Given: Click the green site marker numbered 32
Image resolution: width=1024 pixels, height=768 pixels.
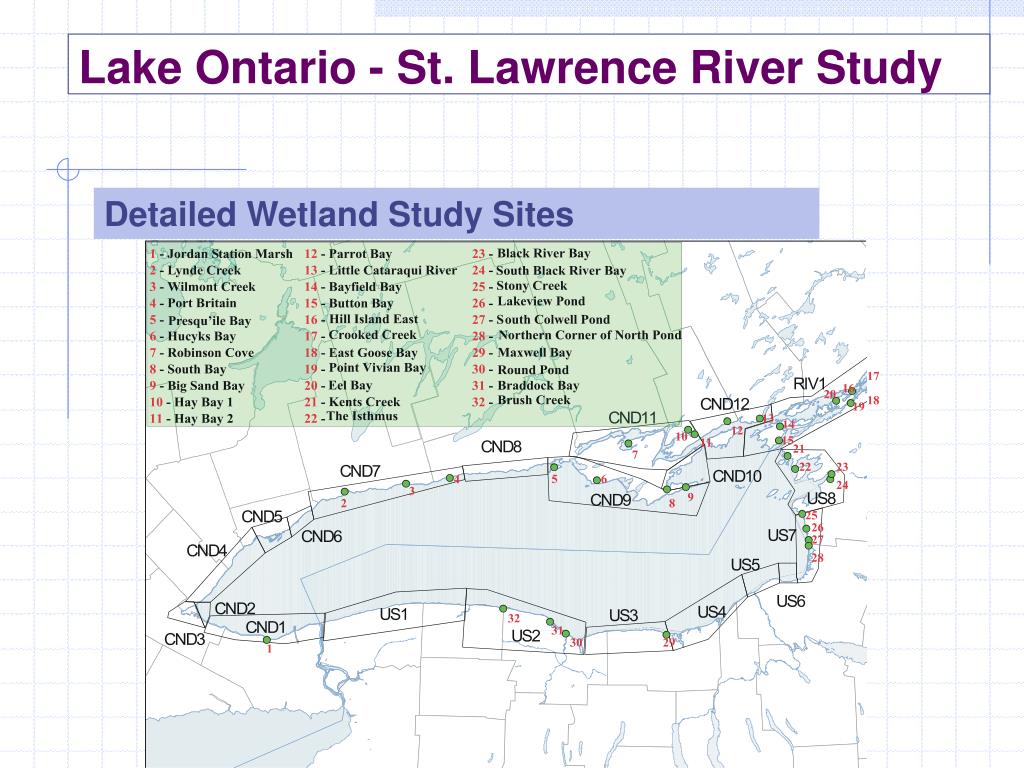Looking at the screenshot, I should (503, 609).
